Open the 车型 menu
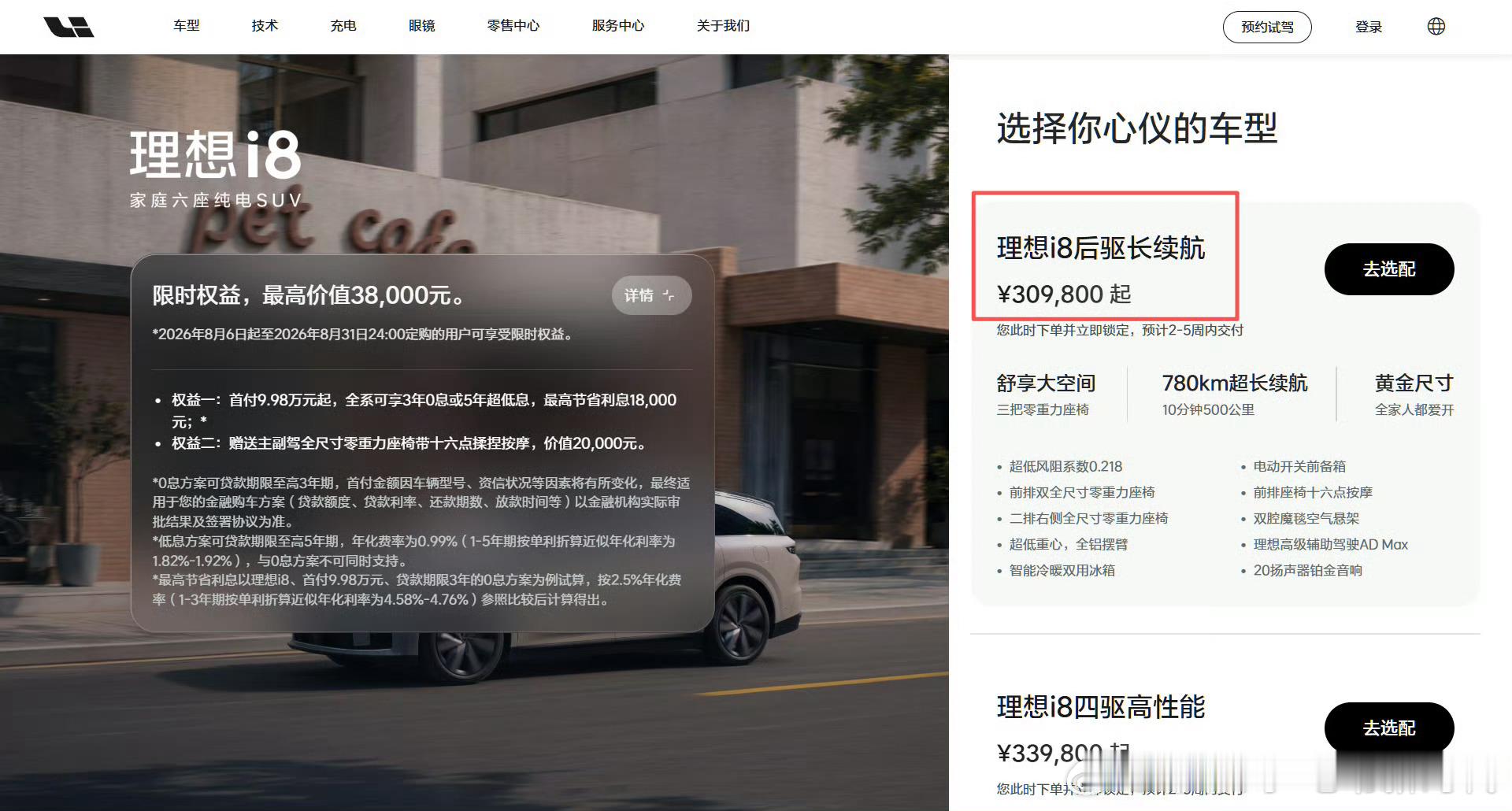The height and width of the screenshot is (811, 1512). (187, 26)
